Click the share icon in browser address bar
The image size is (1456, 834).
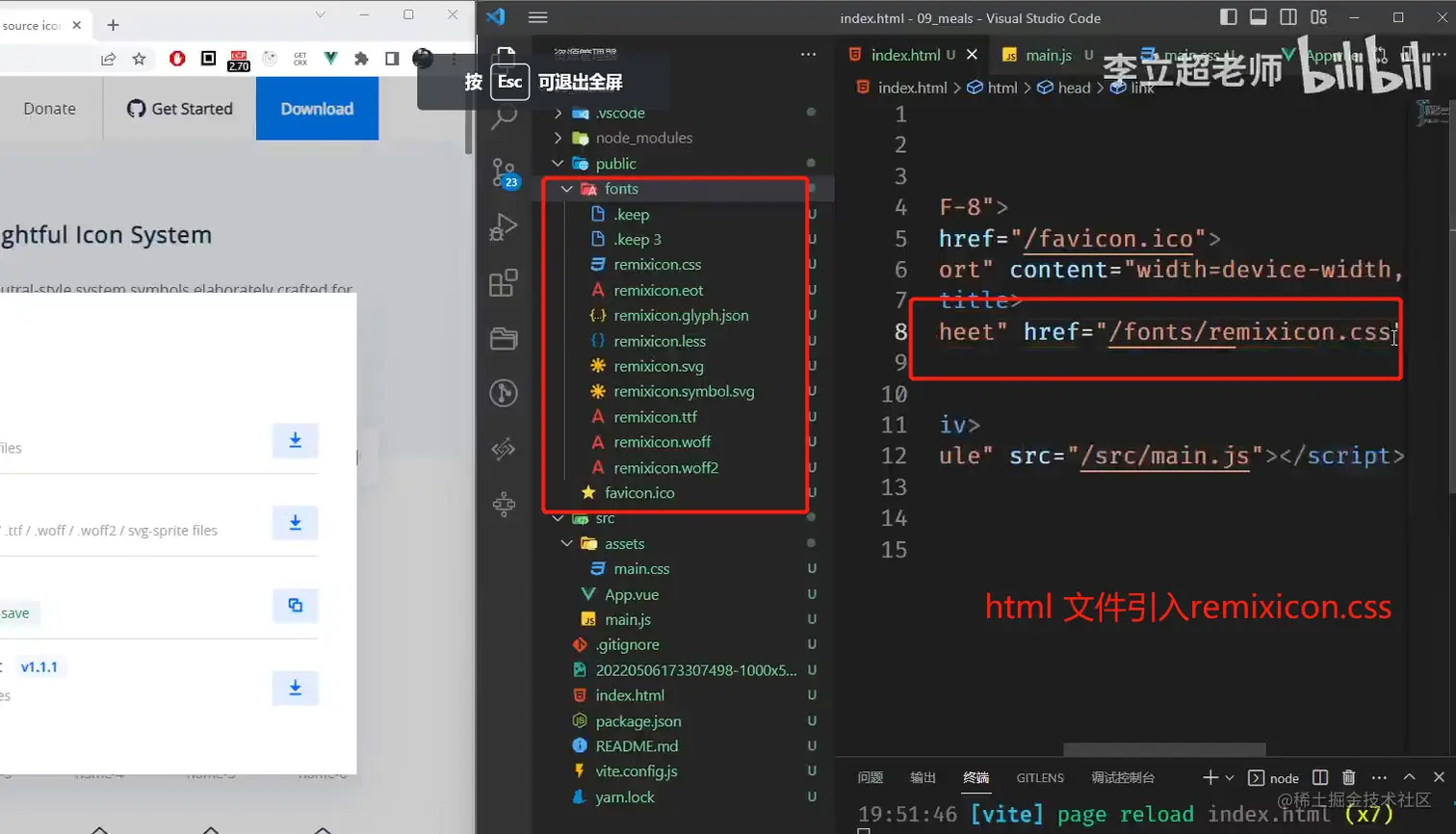click(109, 59)
